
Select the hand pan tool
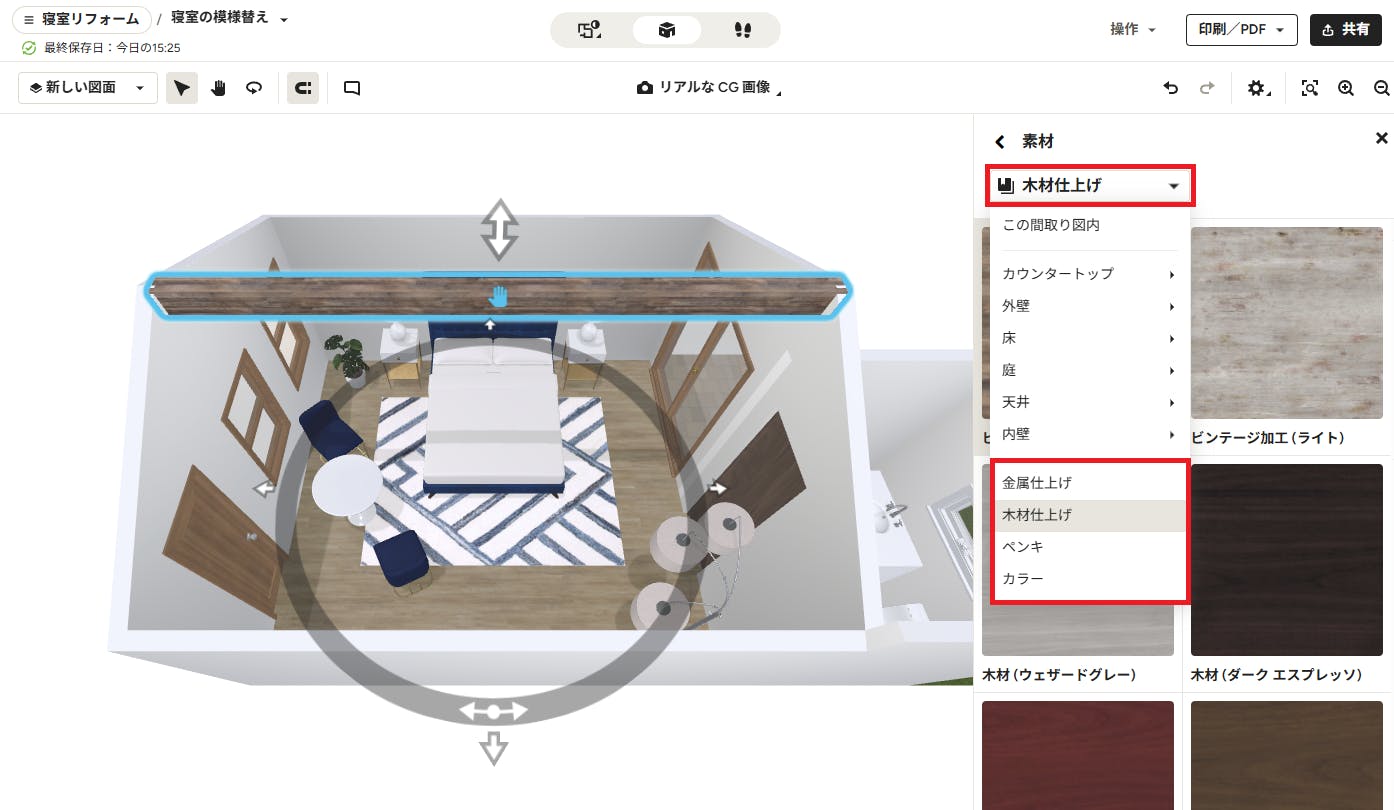pos(218,88)
